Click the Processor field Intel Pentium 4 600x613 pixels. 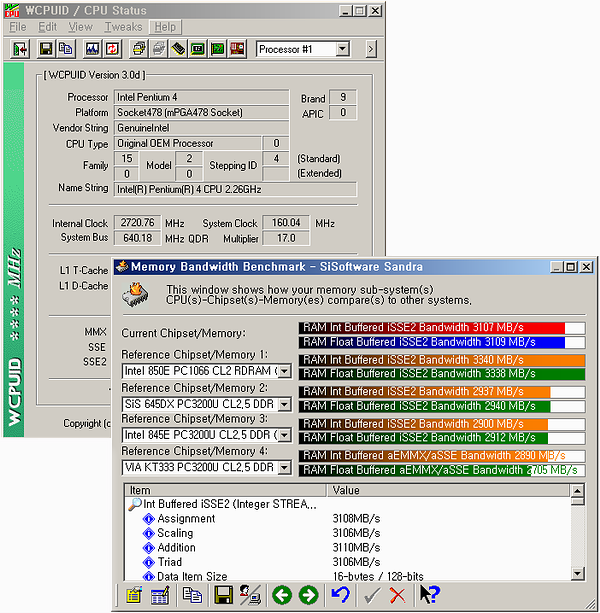(201, 97)
